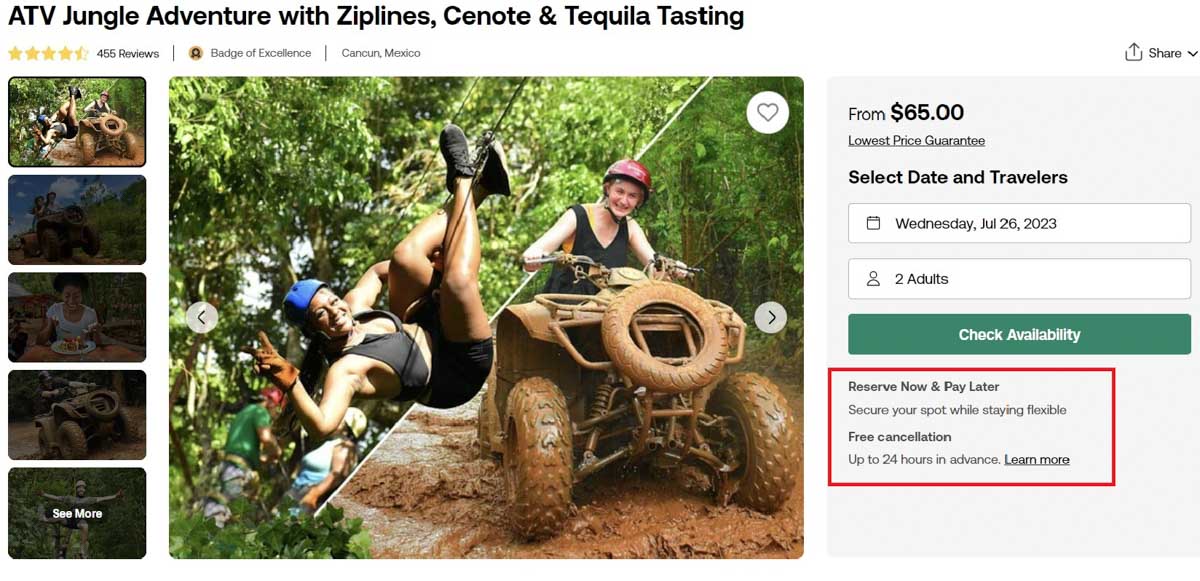
Task: Click the calendar icon in date field
Action: [x=873, y=223]
